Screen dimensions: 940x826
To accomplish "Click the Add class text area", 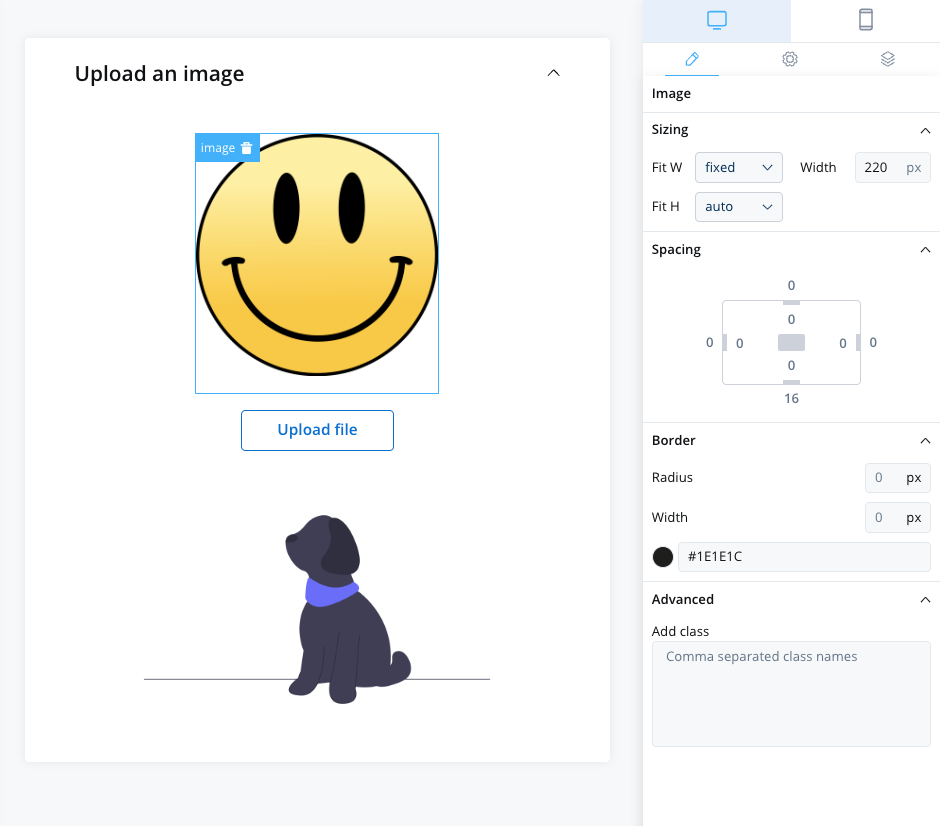I will [791, 694].
